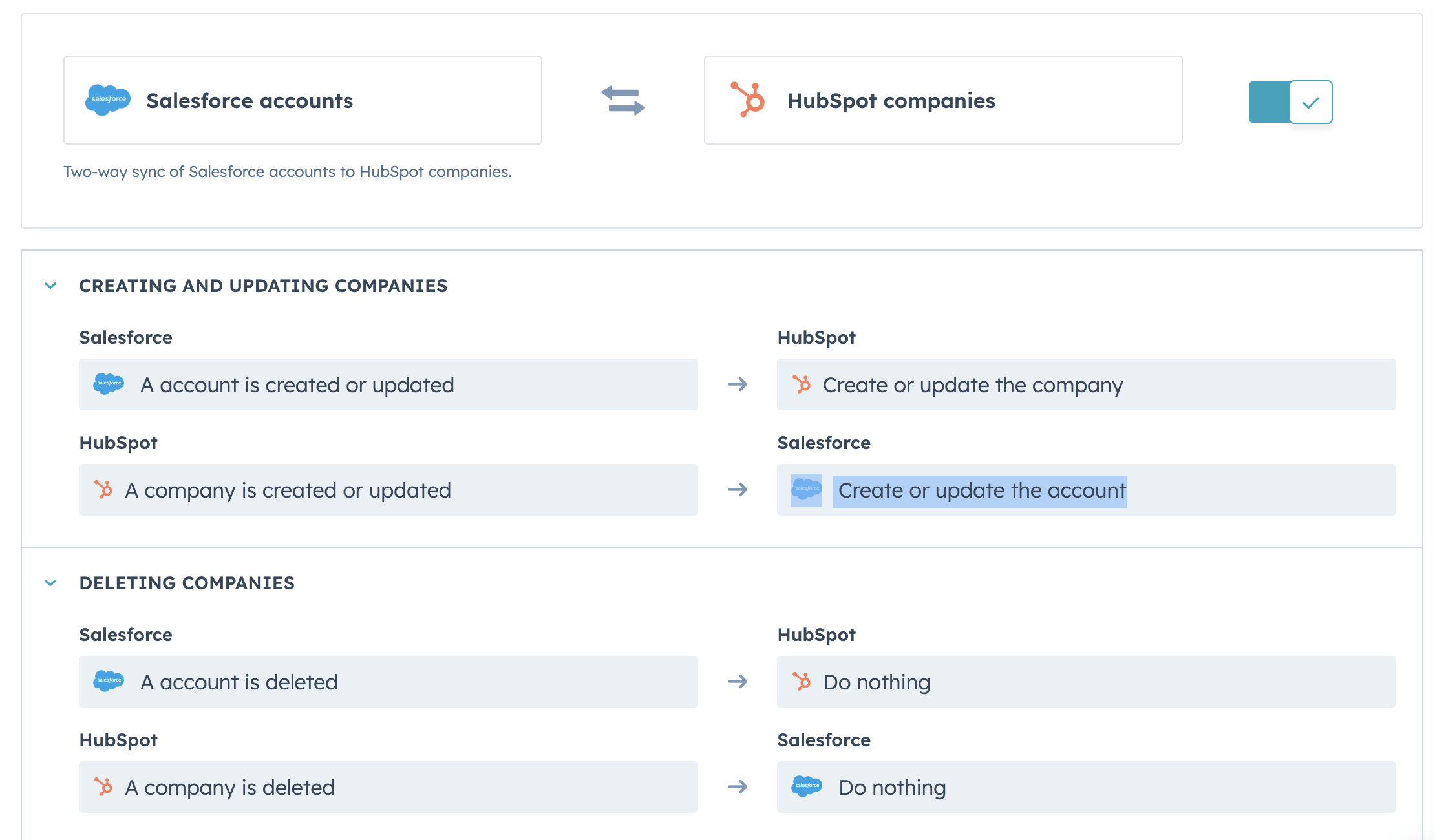This screenshot has height=840, width=1435.
Task: Click the two-way sync arrows icon between the cards
Action: (624, 101)
